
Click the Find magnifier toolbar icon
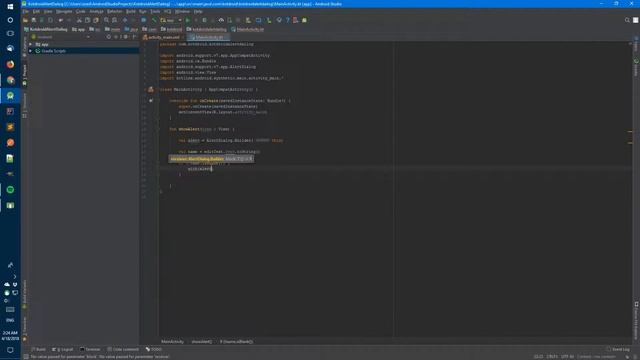click(x=107, y=20)
